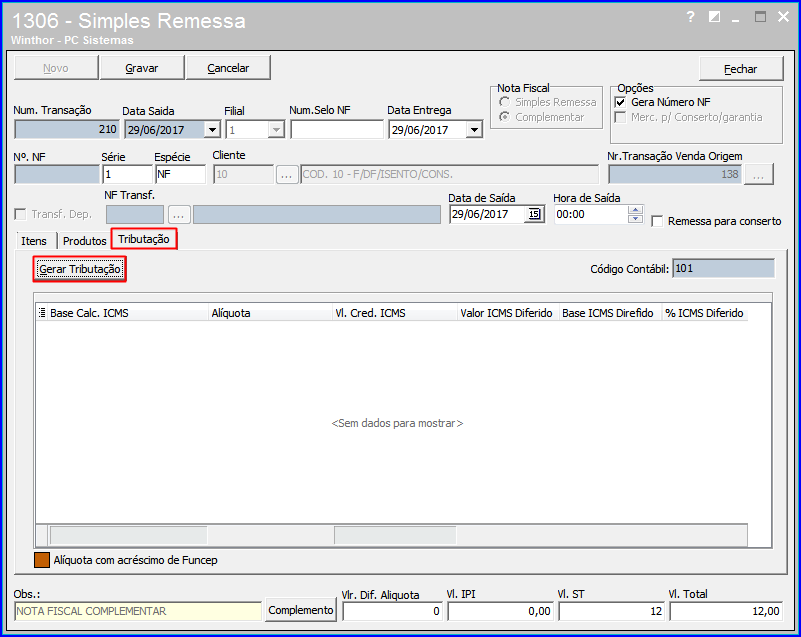Decrease Hora de Saída with down arrow
801x637 pixels.
coord(635,219)
